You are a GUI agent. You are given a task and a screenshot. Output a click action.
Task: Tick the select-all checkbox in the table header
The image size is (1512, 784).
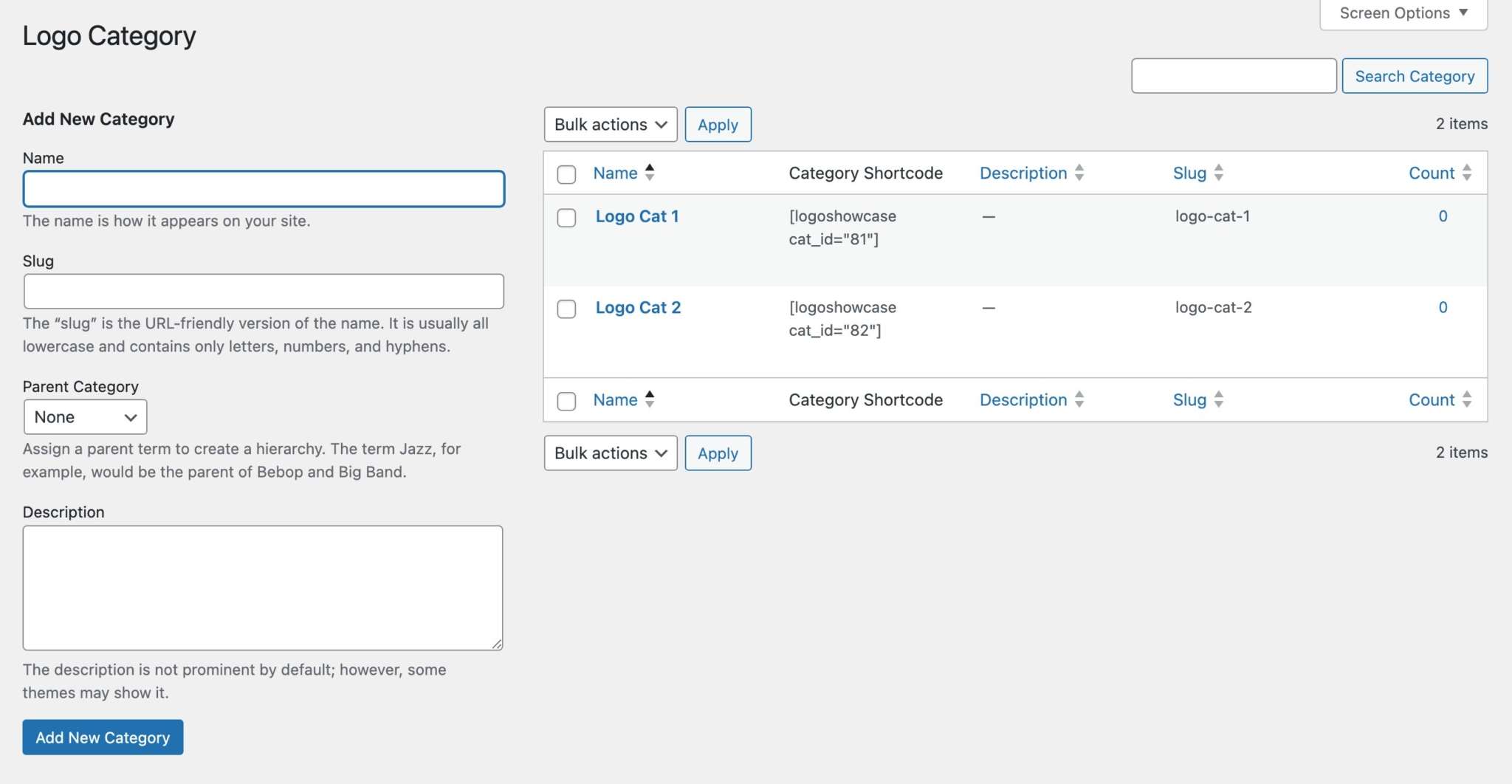(566, 174)
